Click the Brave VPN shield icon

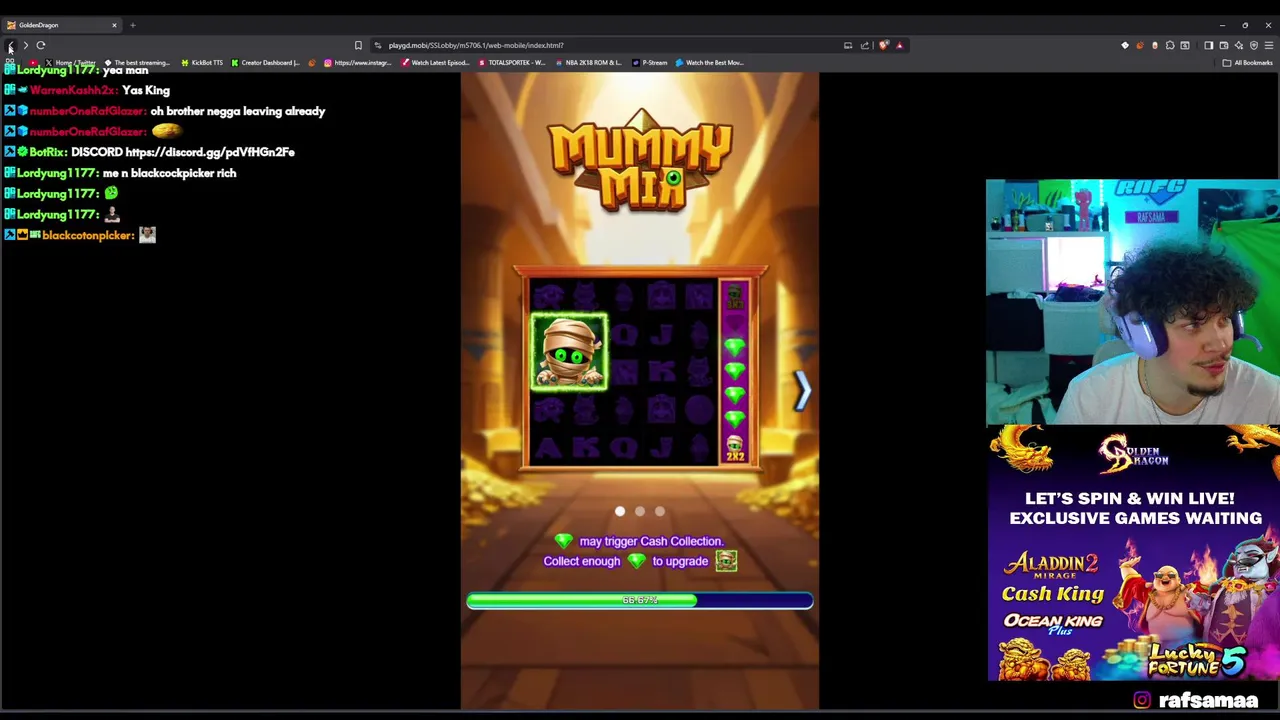coord(1253,45)
